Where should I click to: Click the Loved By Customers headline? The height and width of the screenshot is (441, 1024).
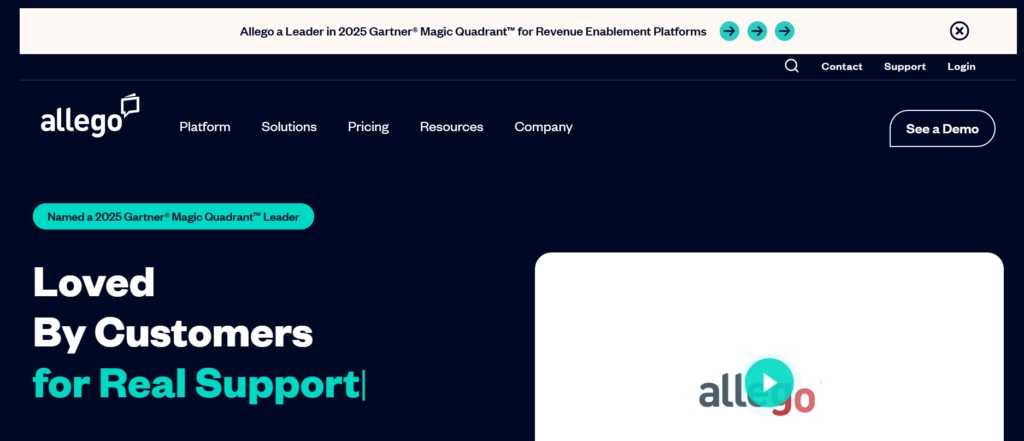(172, 307)
